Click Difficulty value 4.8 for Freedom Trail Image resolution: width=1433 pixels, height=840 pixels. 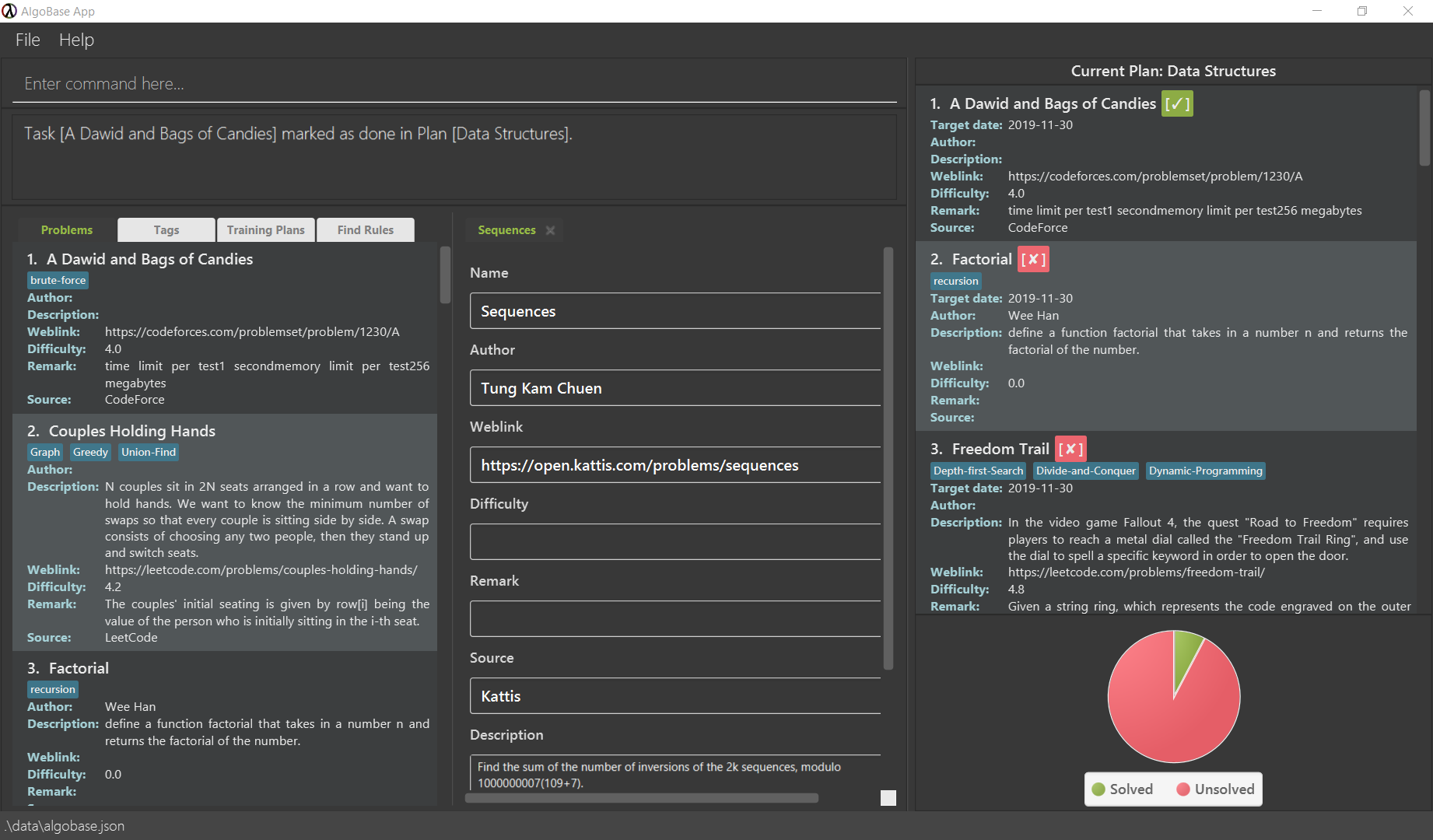click(x=1016, y=590)
